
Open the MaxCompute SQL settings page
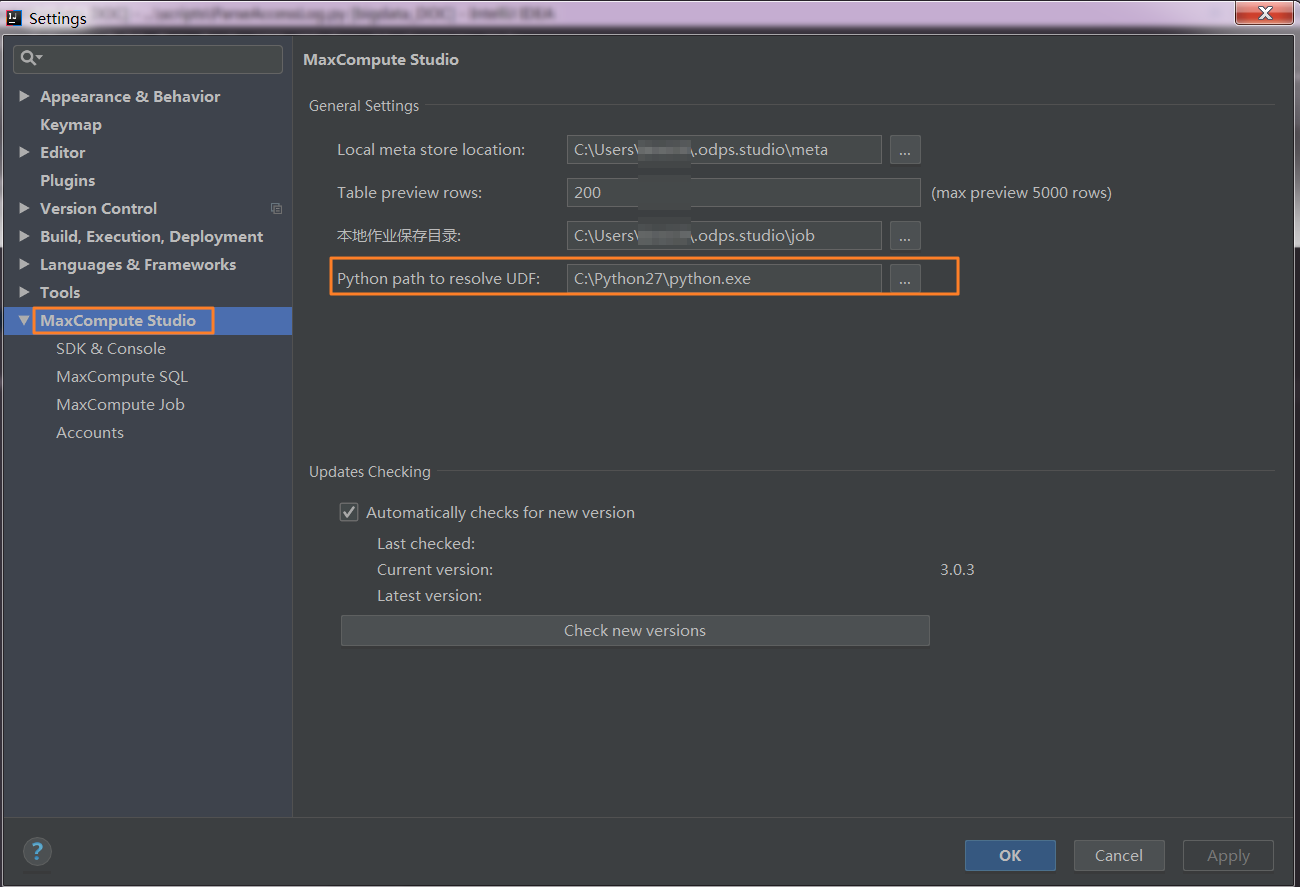(122, 376)
